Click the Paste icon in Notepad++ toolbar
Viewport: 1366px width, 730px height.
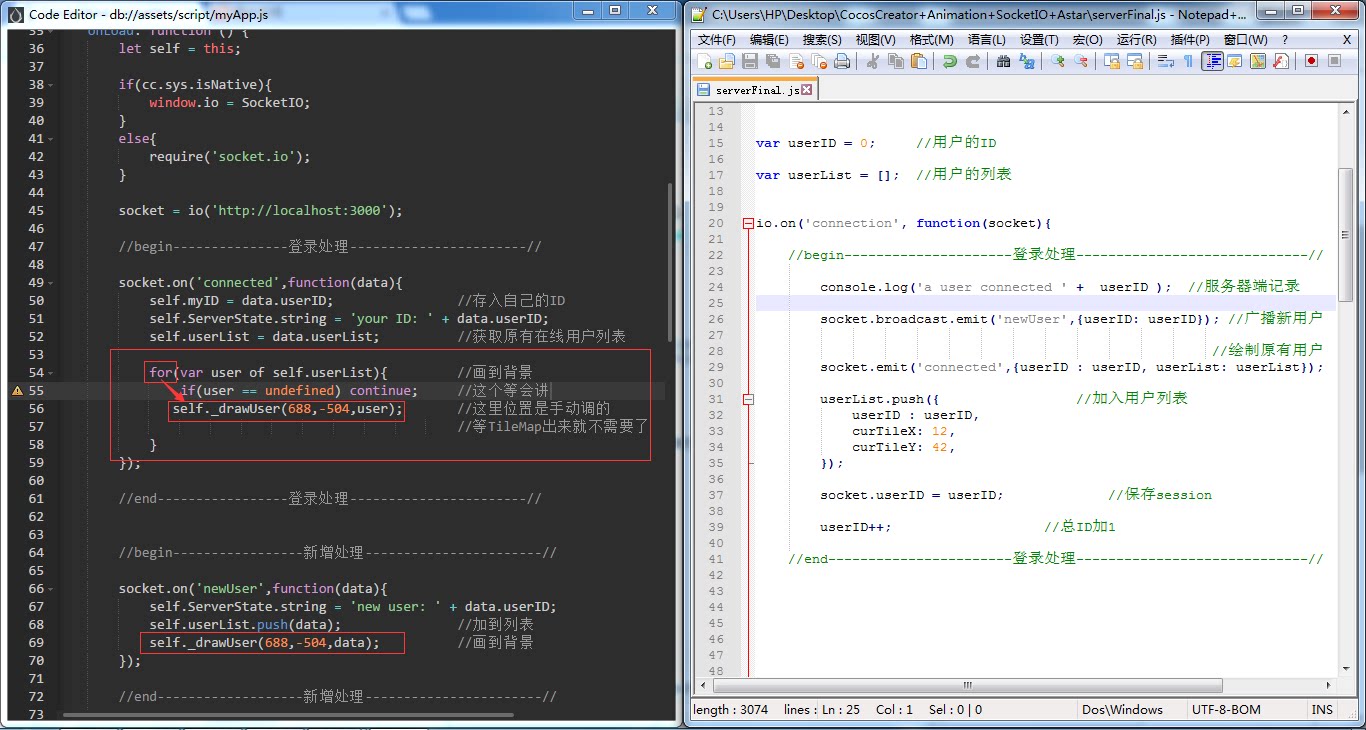point(919,61)
